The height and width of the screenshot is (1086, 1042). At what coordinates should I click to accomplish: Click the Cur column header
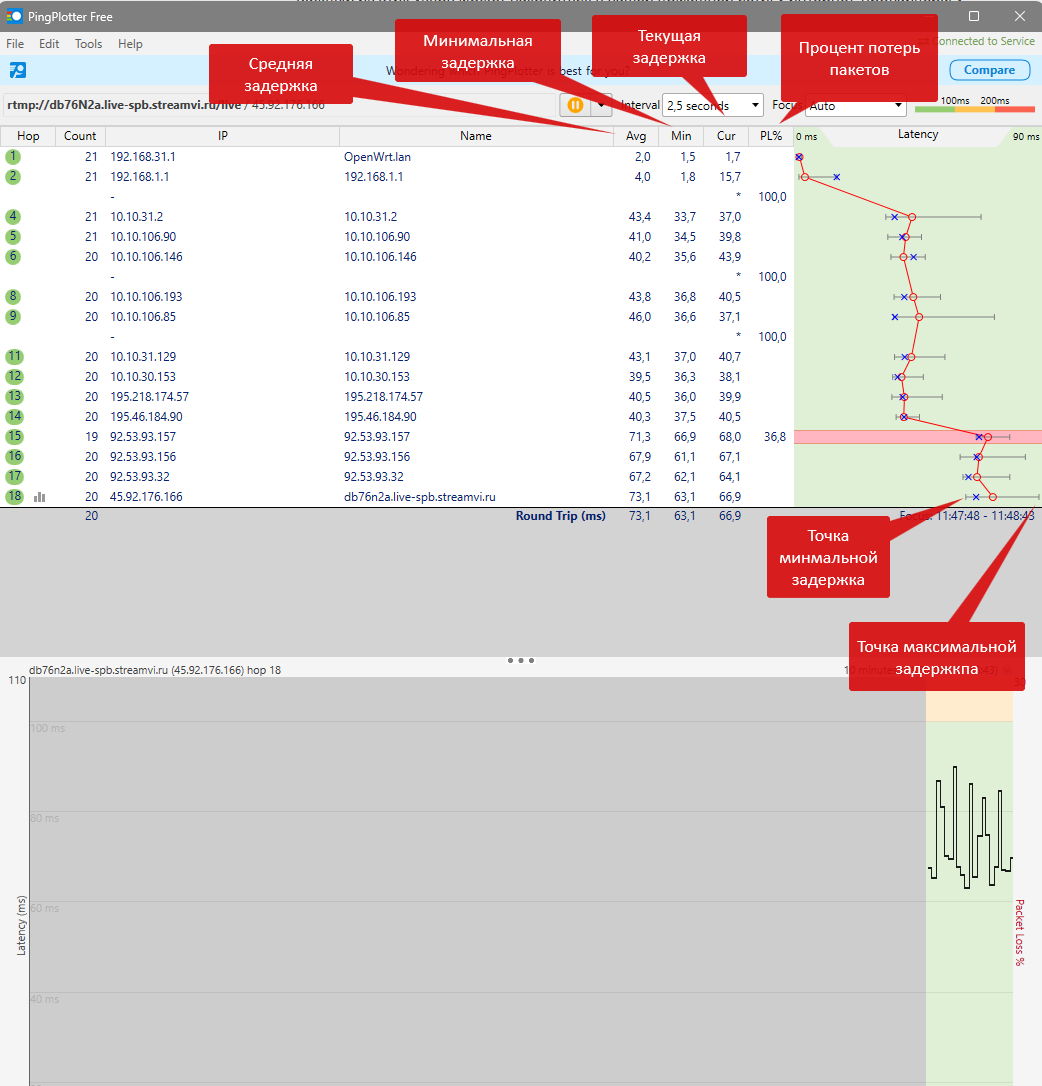point(726,136)
